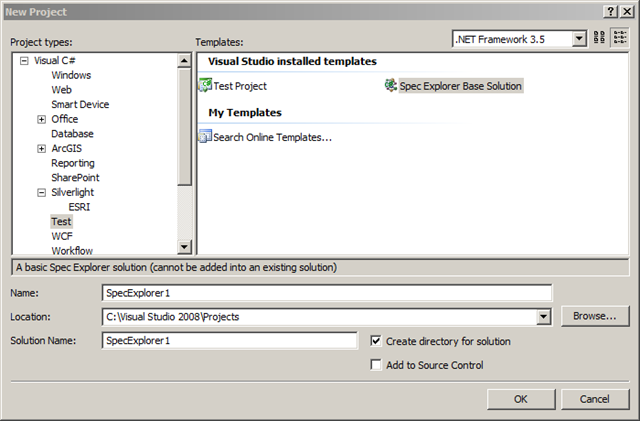Select Web project type

coord(61,90)
